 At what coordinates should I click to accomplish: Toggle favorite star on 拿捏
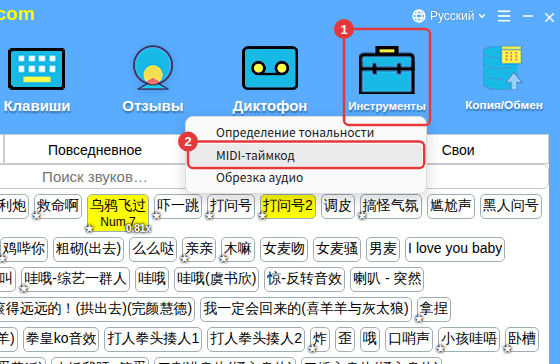419,318
